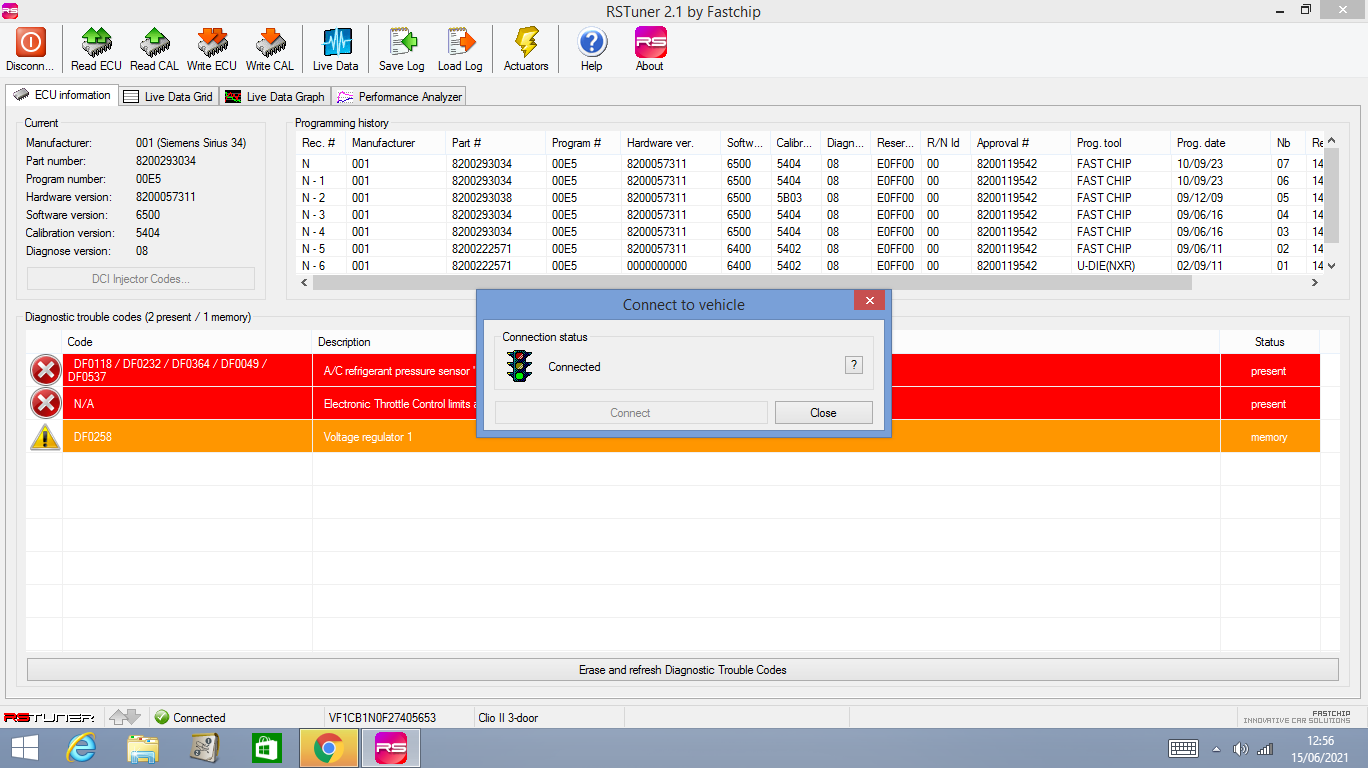Click the Load Log icon
Image resolution: width=1368 pixels, height=768 pixels.
460,42
